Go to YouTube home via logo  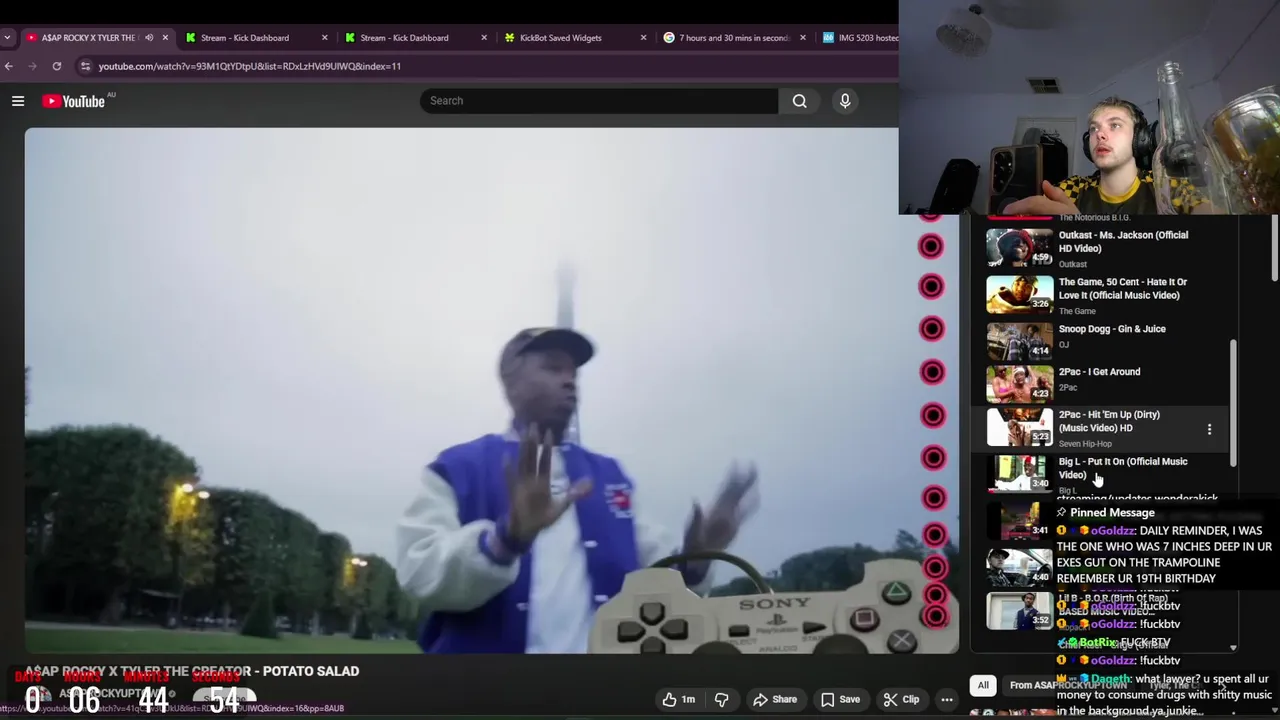coord(74,101)
